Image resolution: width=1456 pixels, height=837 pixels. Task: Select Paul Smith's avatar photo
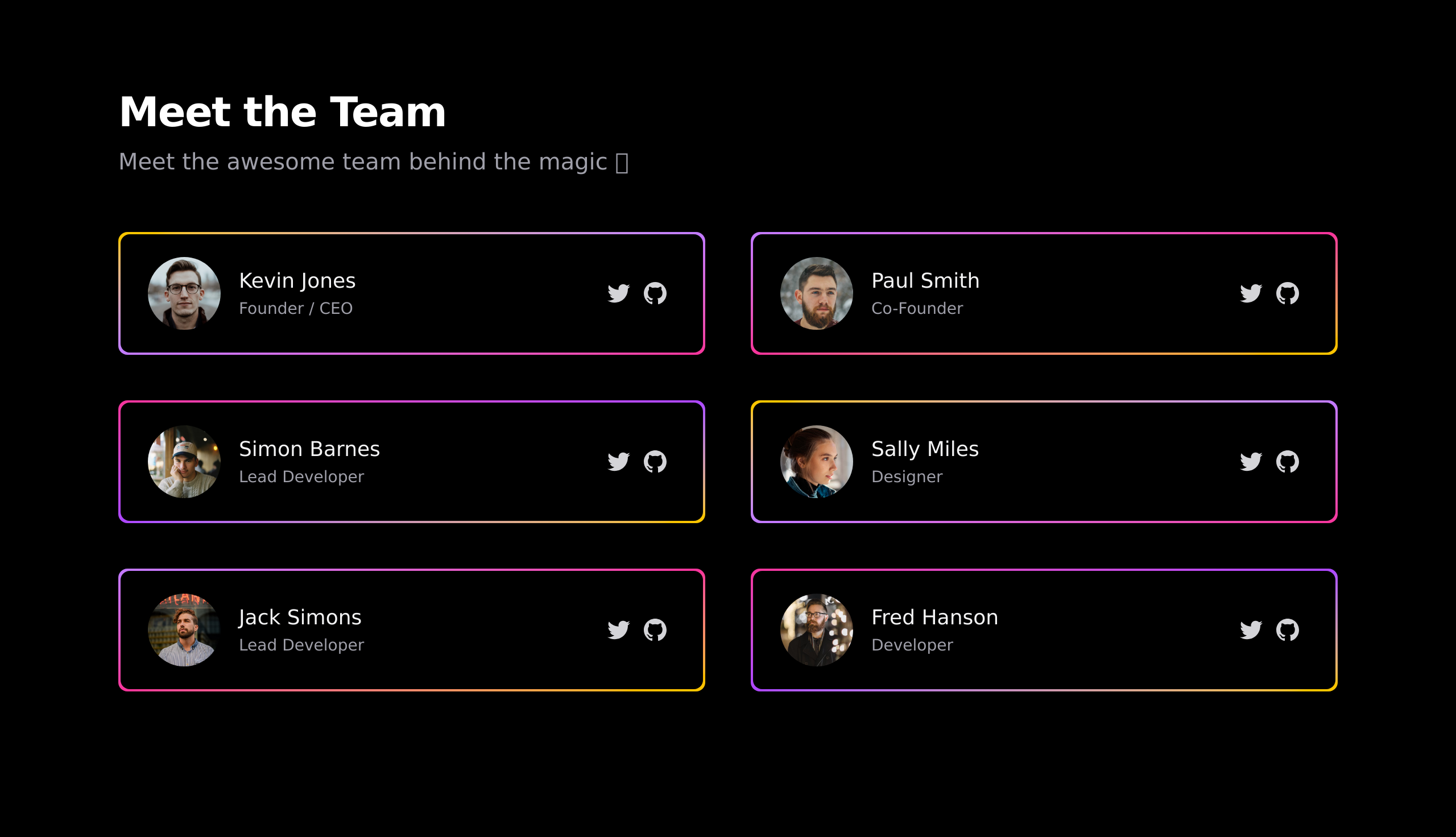[816, 293]
